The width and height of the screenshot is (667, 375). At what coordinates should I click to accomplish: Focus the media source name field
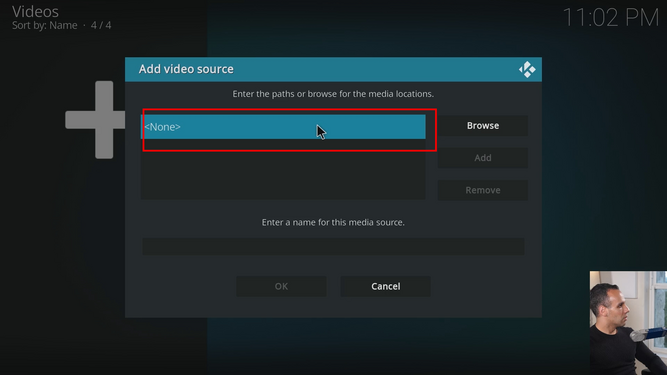tap(333, 246)
